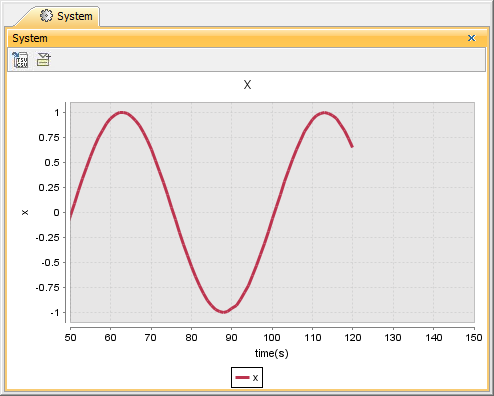
Task: Click the y-axis tick label -1
Action: click(55, 313)
